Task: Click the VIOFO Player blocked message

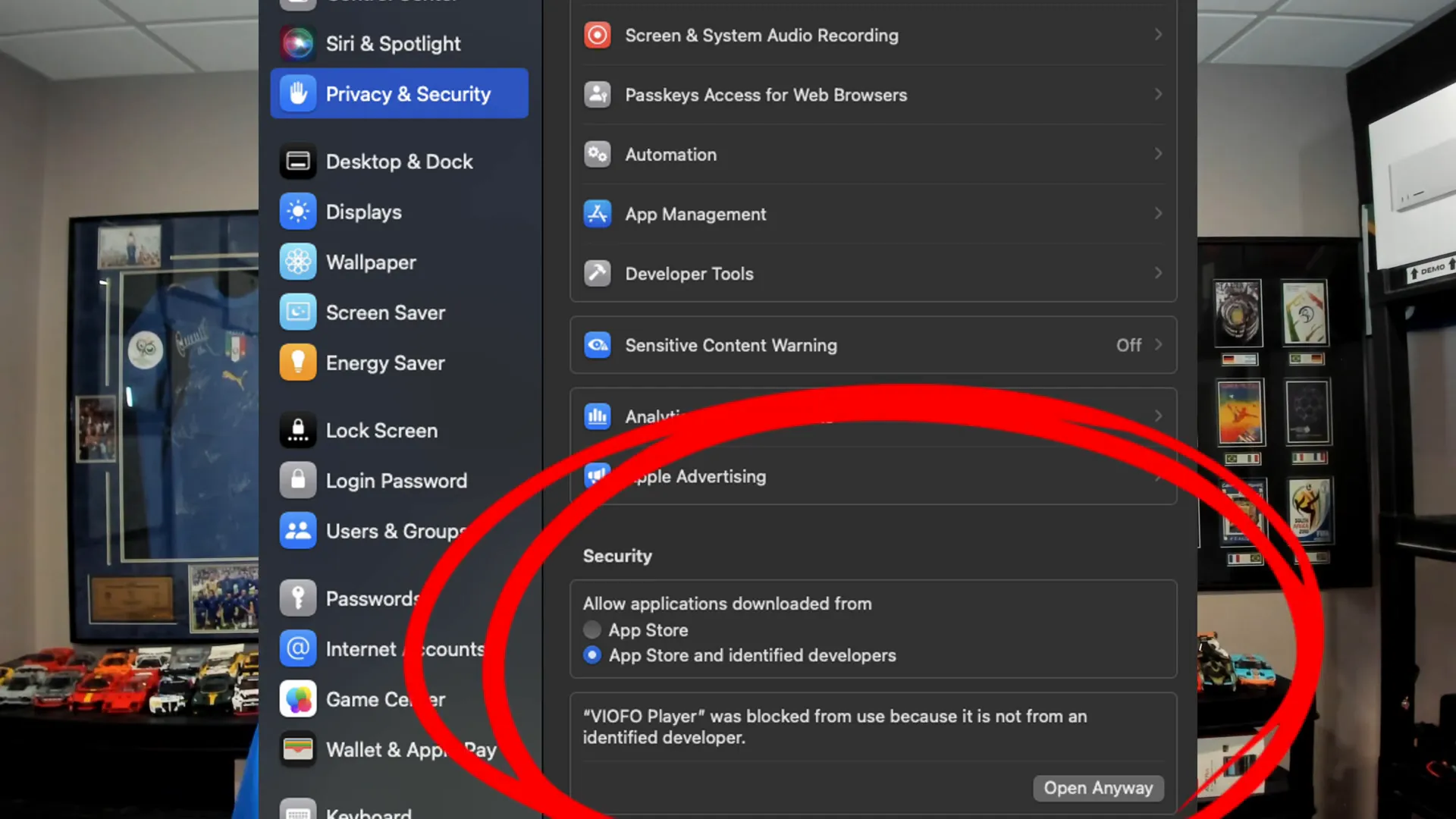Action: (x=835, y=726)
